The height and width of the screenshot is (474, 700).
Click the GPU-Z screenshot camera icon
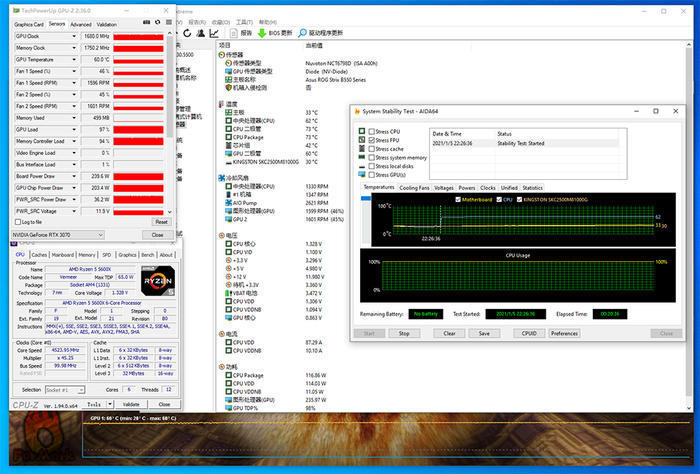[x=146, y=22]
